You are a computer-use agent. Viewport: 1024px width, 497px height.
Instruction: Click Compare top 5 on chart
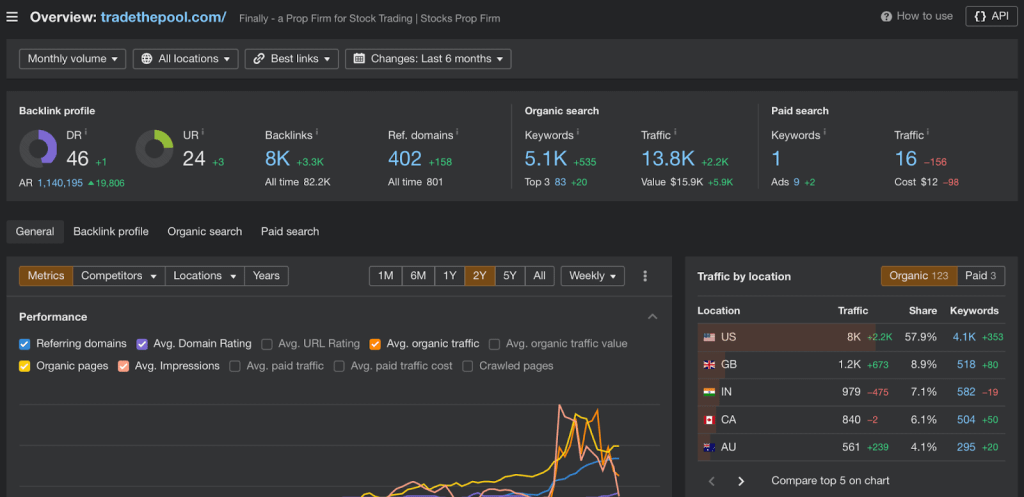tap(830, 481)
